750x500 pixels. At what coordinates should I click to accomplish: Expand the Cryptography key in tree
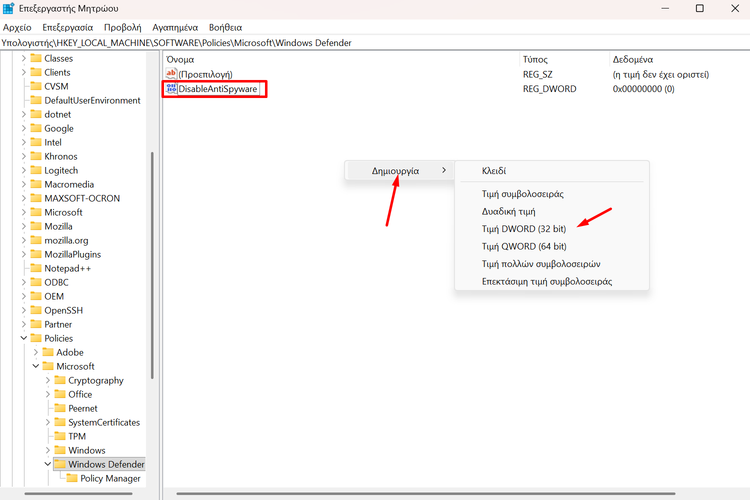47,381
